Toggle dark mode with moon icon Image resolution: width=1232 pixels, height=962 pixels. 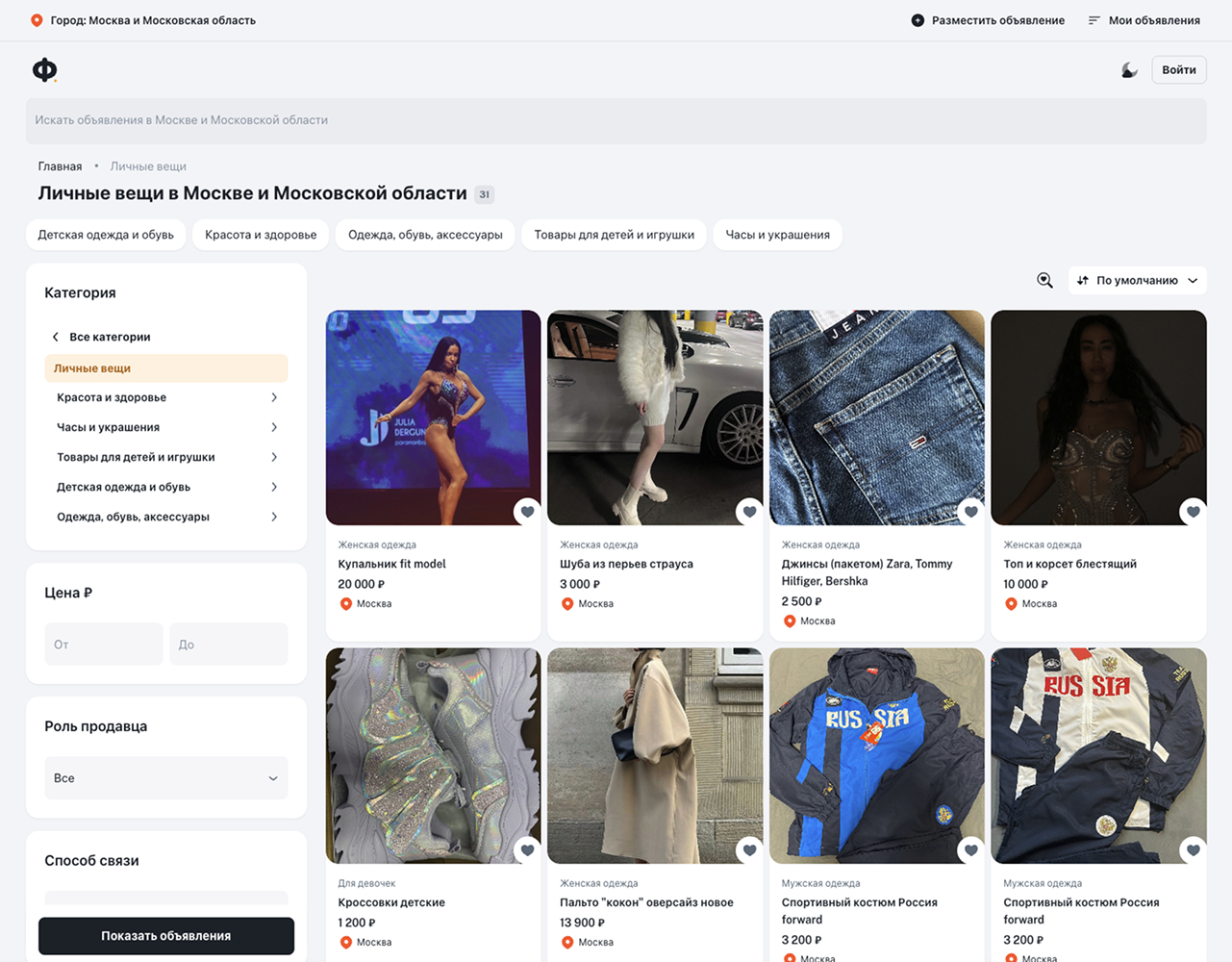(1129, 70)
